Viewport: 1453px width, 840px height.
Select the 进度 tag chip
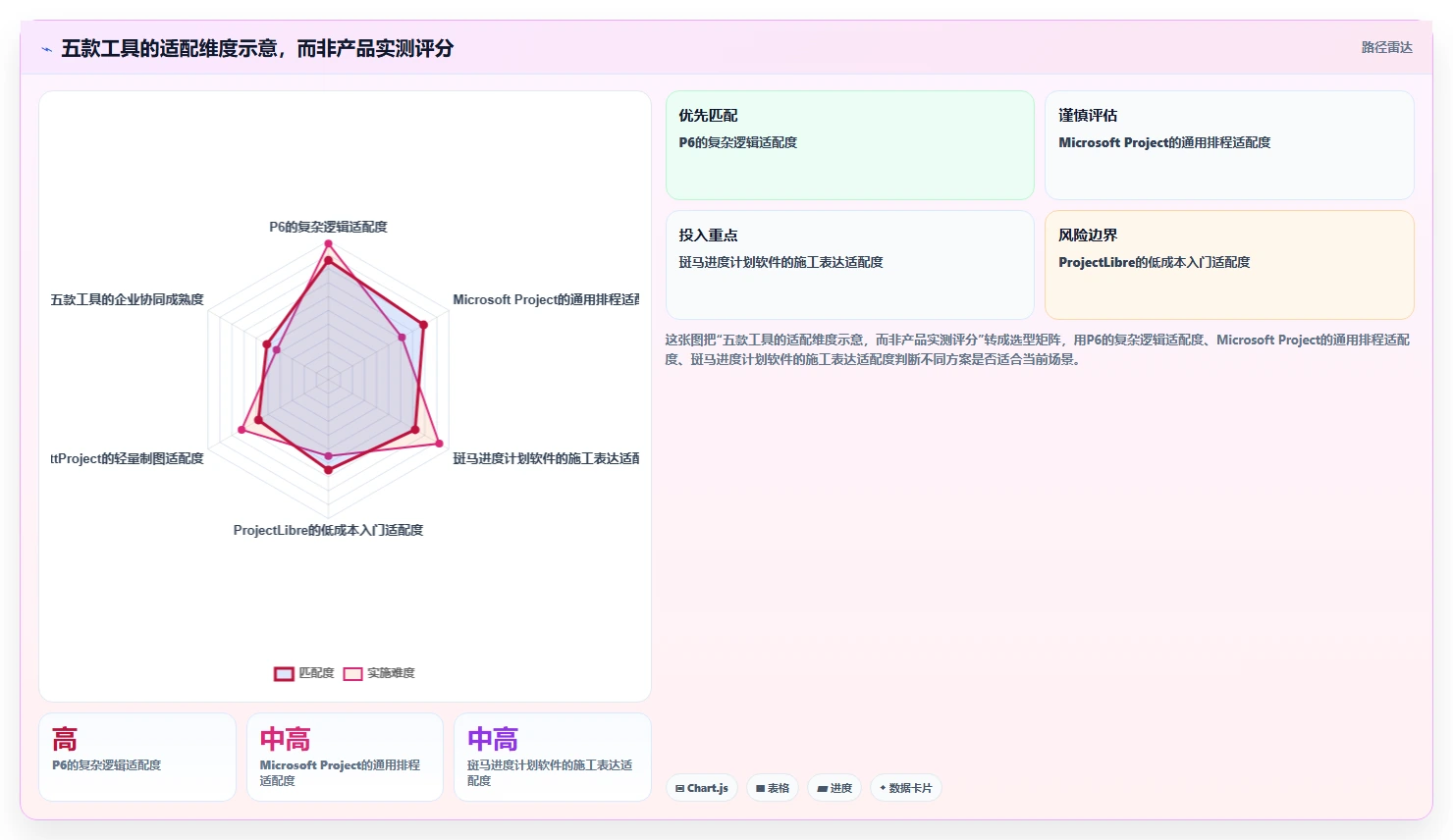[834, 788]
